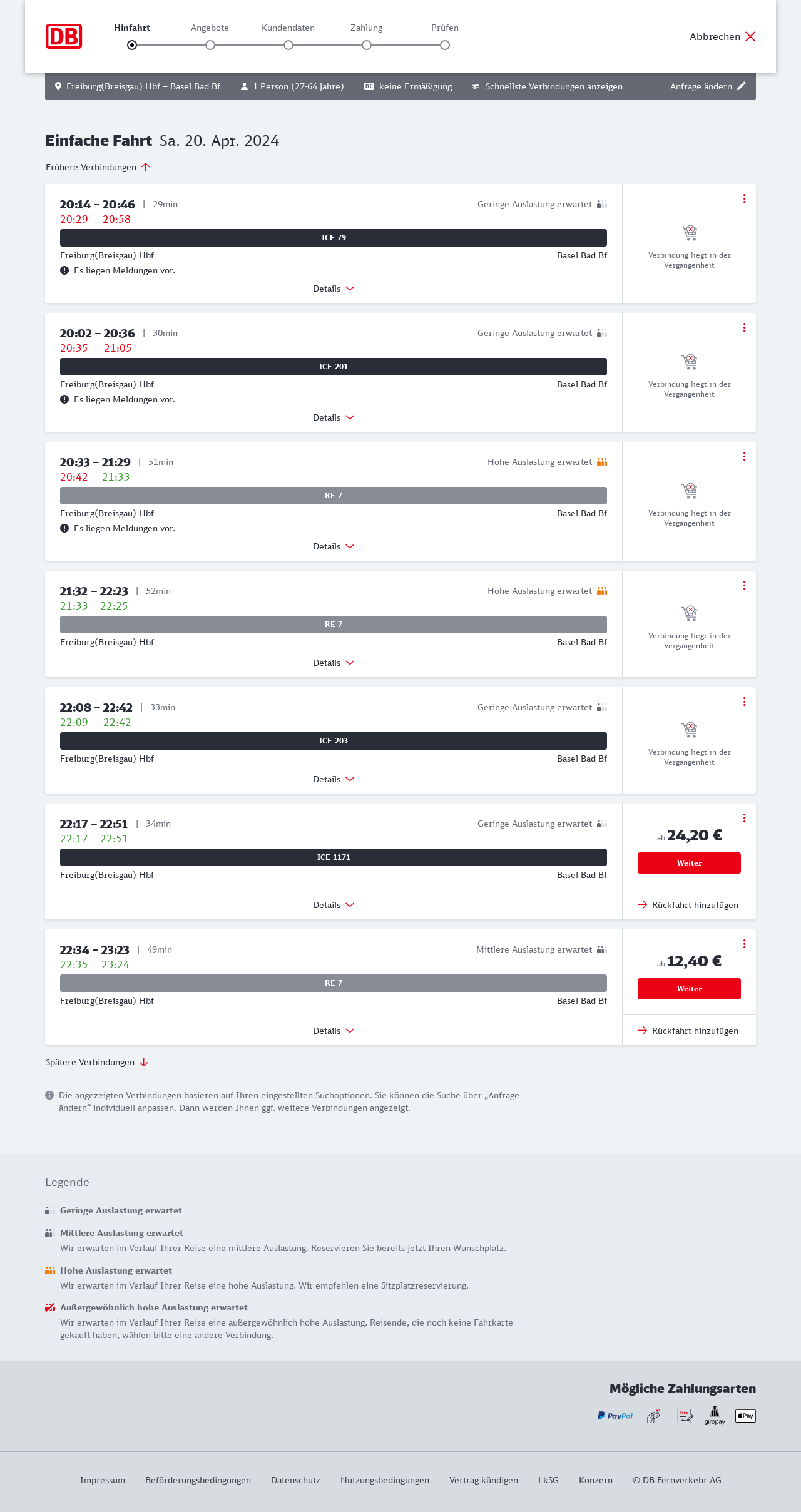Viewport: 801px width, 1512px height.
Task: Click the Angebote step circle
Action: (x=210, y=45)
